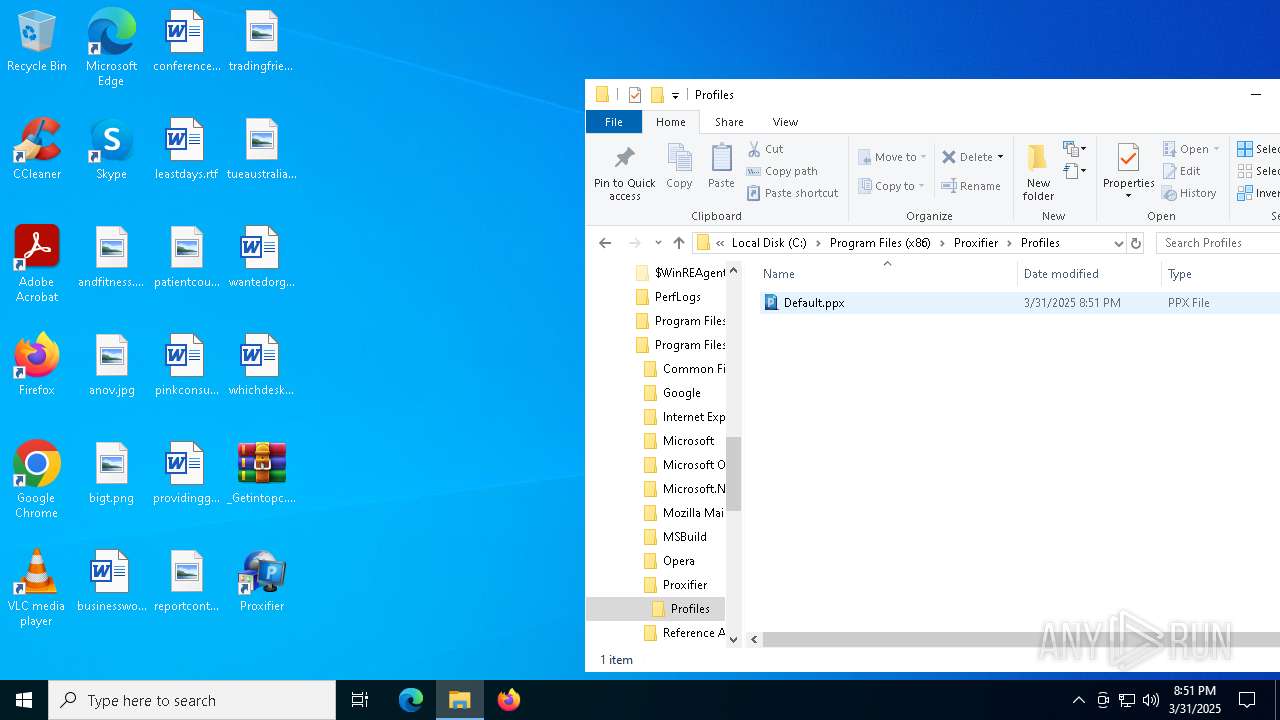
Task: Click Local Disk (C:) in the breadcrumb
Action: coord(769,243)
